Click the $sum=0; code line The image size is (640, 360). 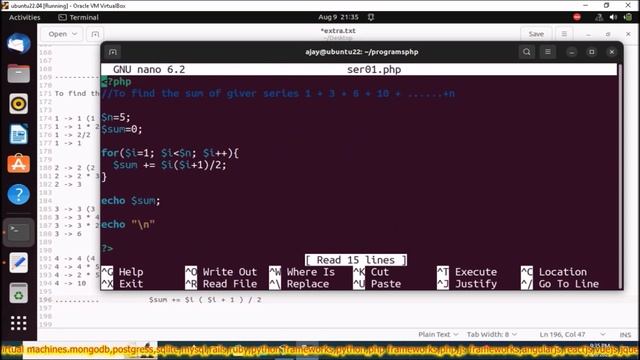click(122, 129)
